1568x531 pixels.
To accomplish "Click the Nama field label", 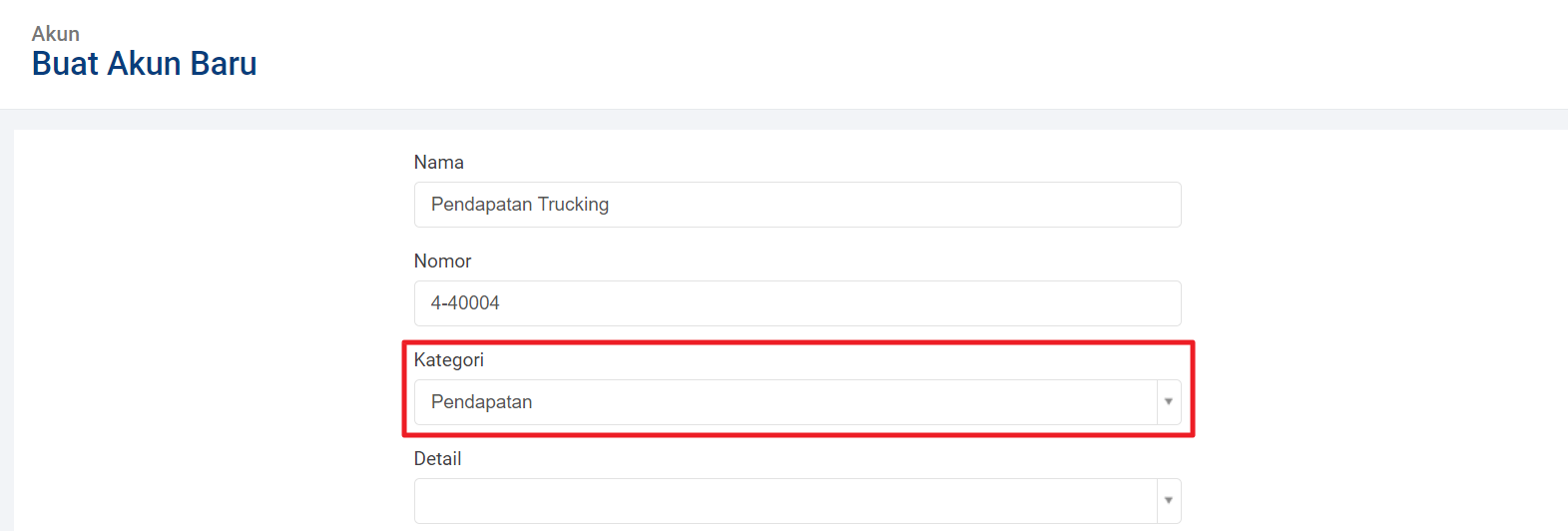I will (439, 163).
